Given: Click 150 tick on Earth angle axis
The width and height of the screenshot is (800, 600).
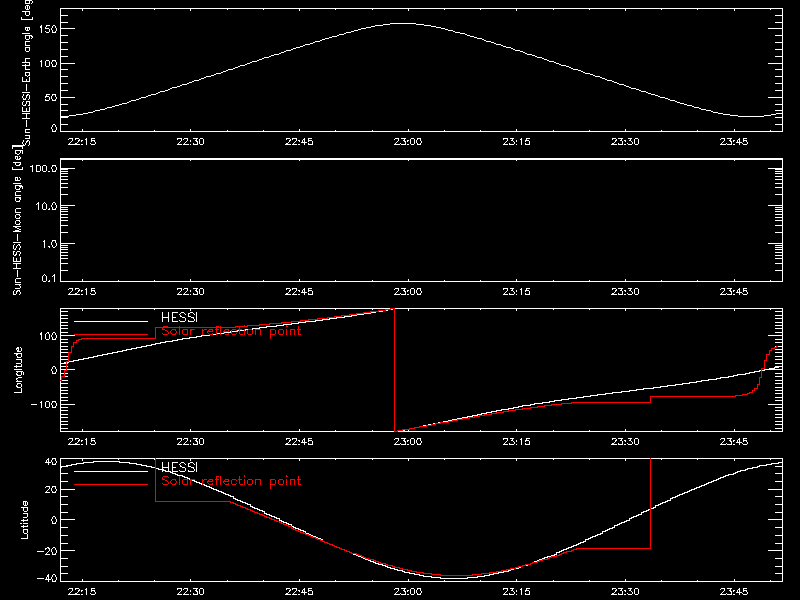Looking at the screenshot, I should point(50,29).
